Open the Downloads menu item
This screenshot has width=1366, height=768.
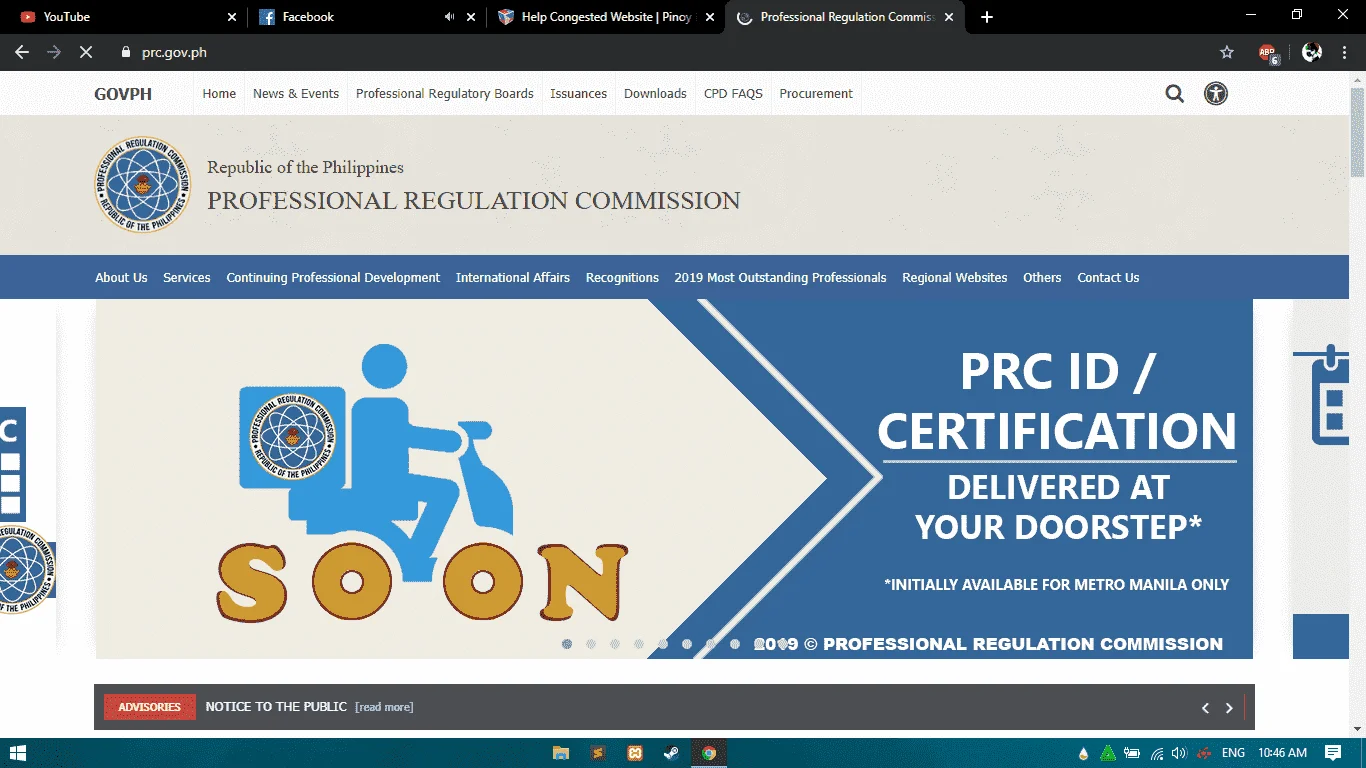pyautogui.click(x=655, y=94)
